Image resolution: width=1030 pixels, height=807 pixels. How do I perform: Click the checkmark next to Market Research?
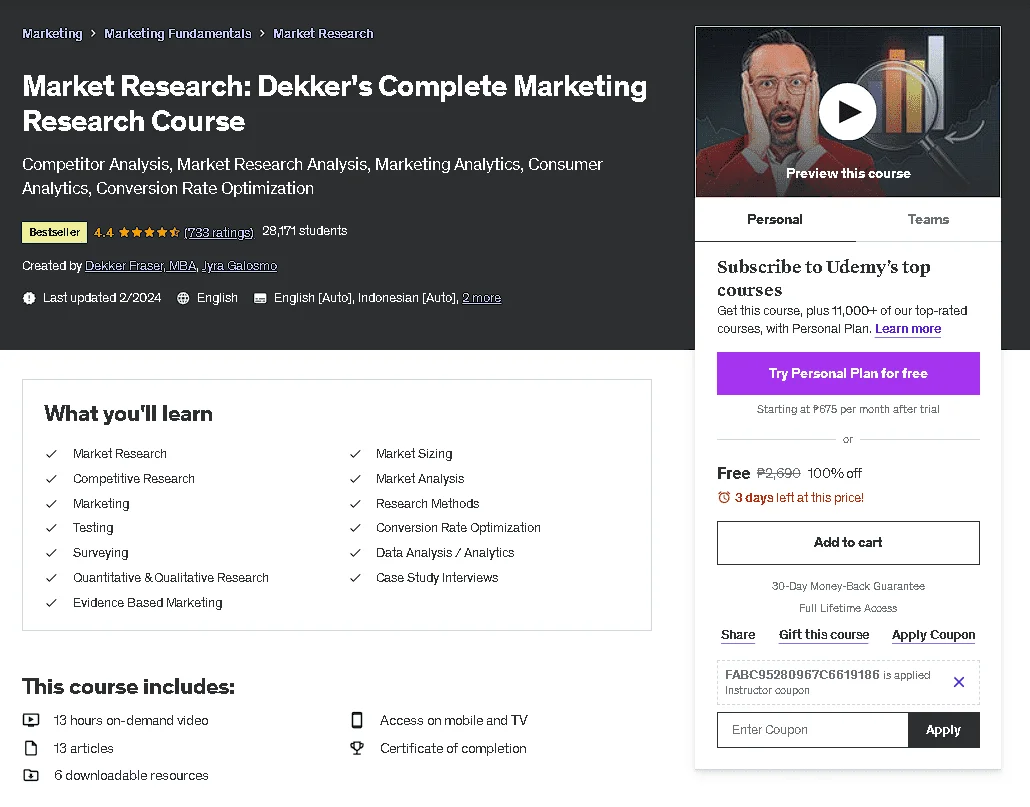point(51,454)
